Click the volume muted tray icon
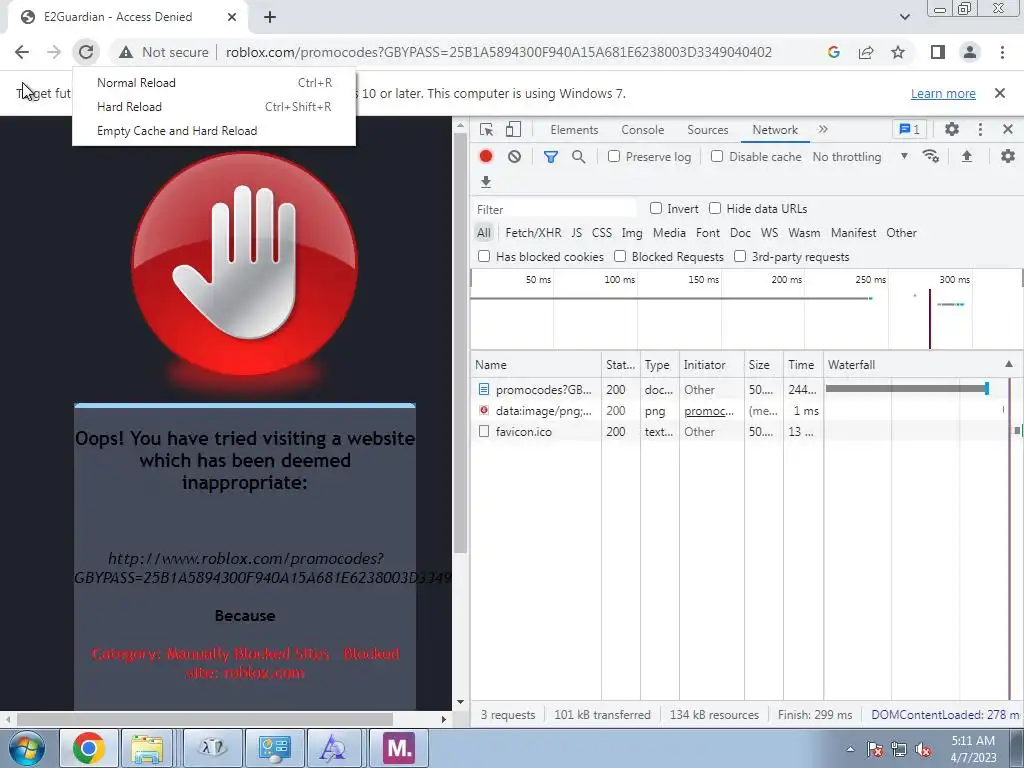1024x768 pixels. pos(923,749)
